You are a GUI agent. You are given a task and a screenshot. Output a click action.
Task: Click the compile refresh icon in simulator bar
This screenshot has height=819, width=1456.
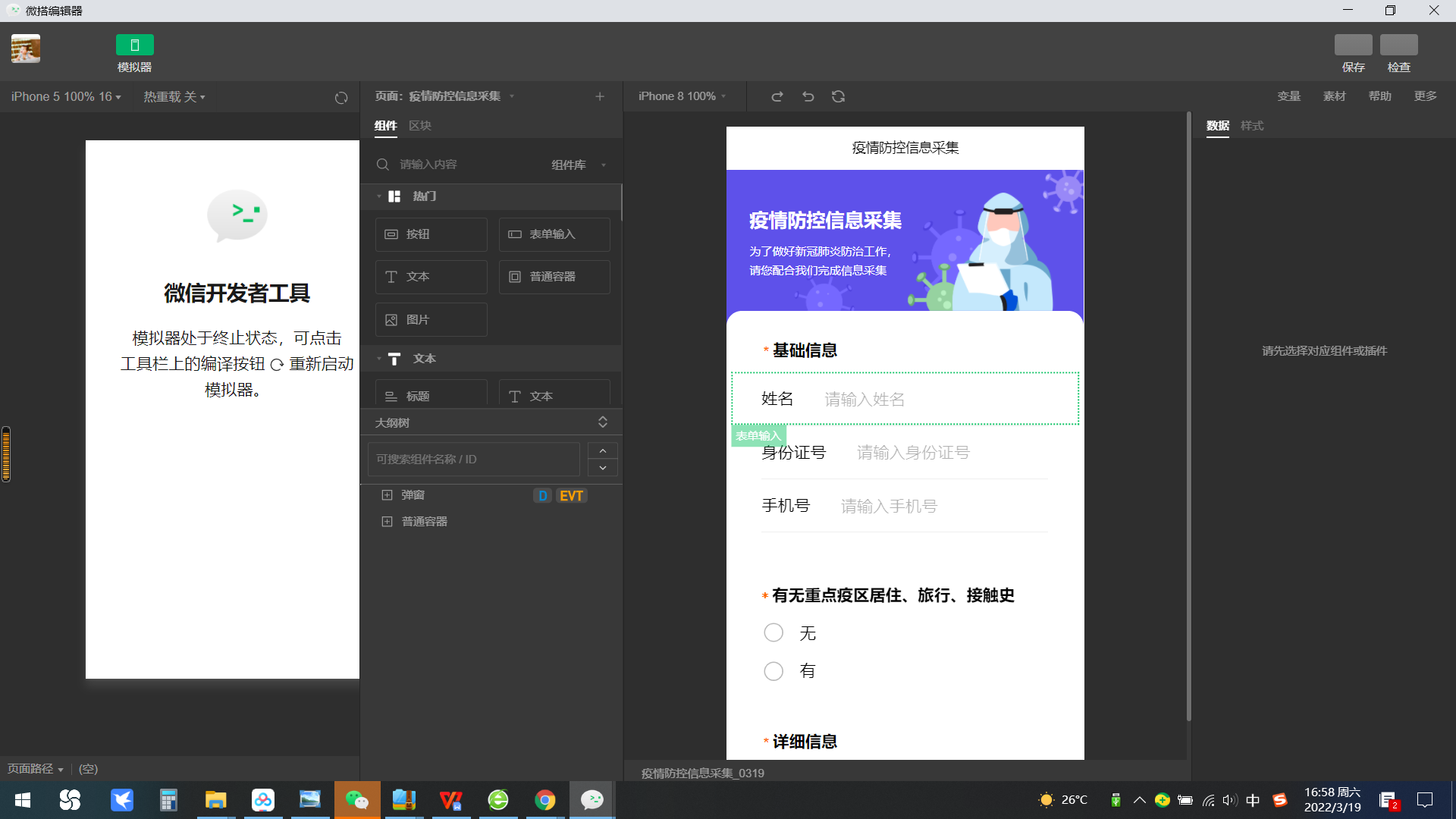tap(341, 98)
